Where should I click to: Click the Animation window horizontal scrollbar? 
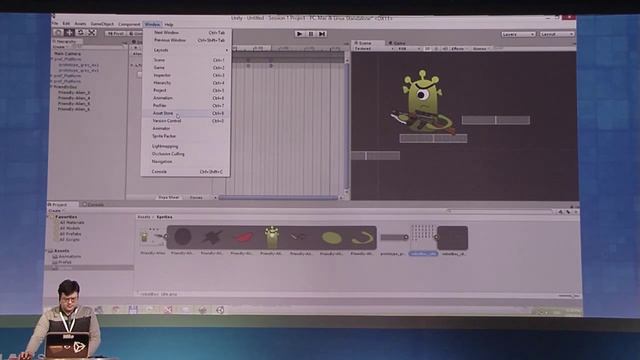coord(278,198)
